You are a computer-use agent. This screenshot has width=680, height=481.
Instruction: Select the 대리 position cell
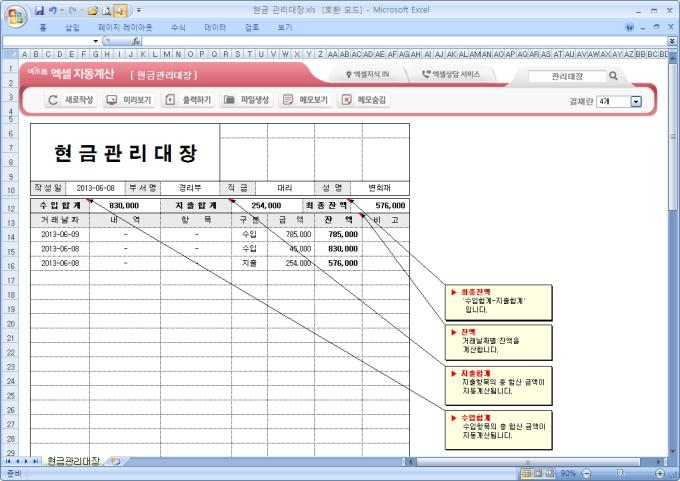285,188
